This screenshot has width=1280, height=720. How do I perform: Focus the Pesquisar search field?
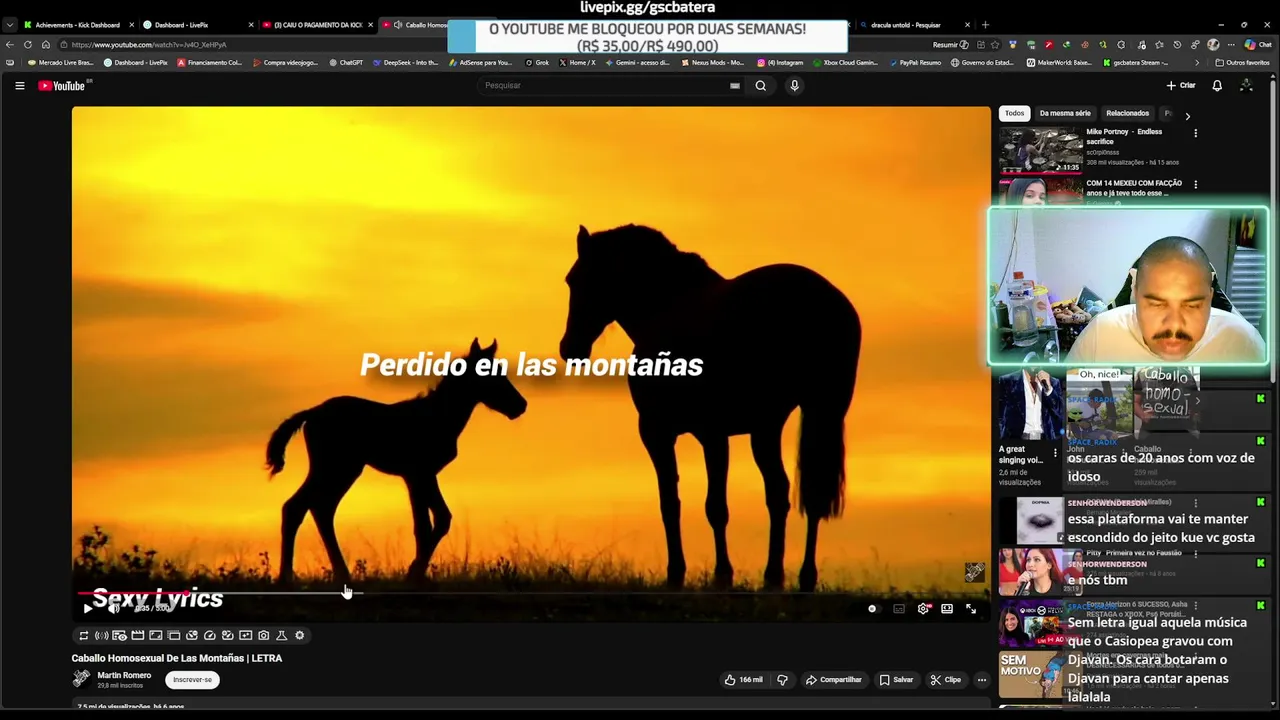pyautogui.click(x=605, y=86)
